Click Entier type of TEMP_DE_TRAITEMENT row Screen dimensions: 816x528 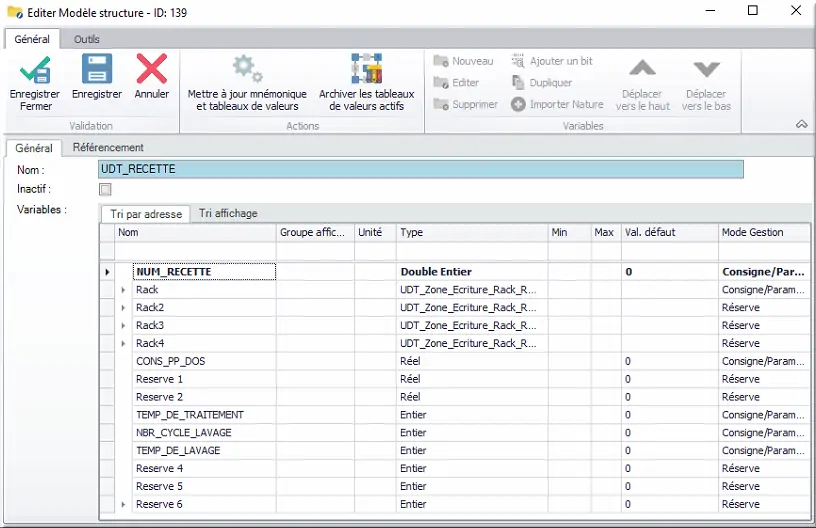pyautogui.click(x=471, y=415)
